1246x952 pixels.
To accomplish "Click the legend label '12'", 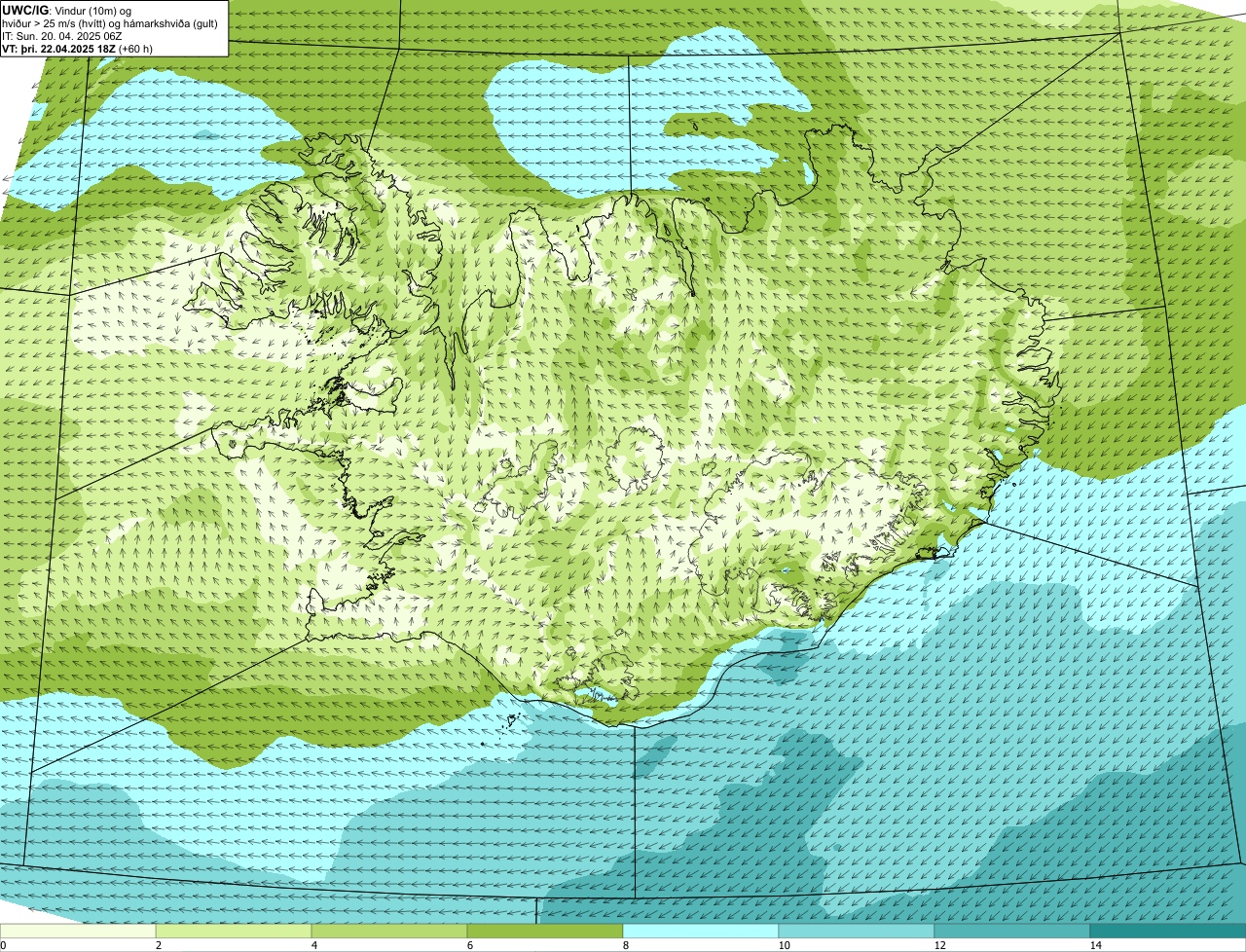I will pos(939,945).
